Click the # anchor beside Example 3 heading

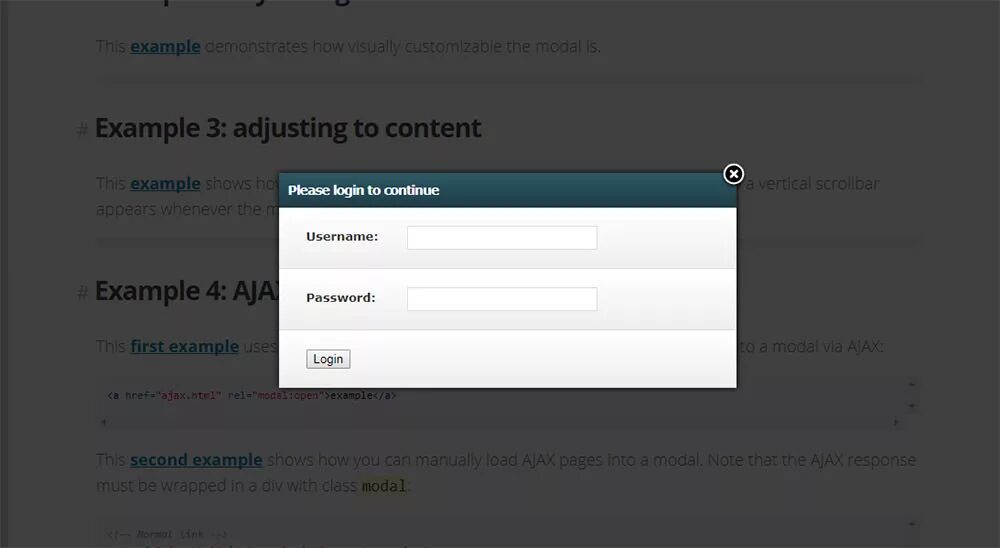tap(83, 130)
